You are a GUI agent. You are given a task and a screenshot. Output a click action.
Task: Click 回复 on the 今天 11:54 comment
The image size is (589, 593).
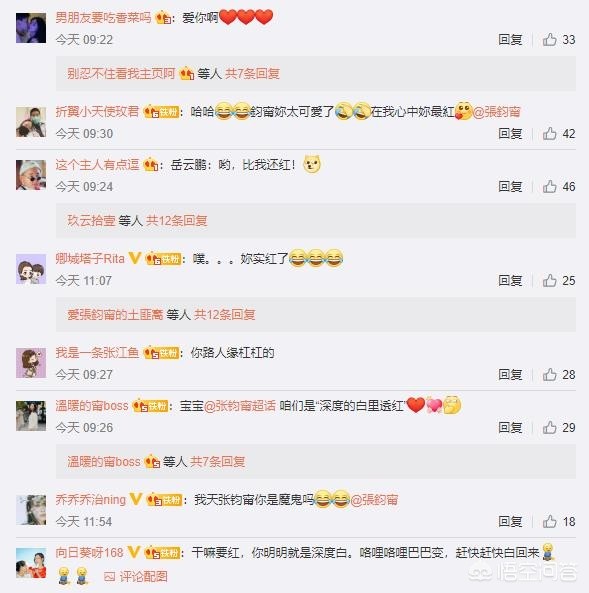tap(510, 522)
